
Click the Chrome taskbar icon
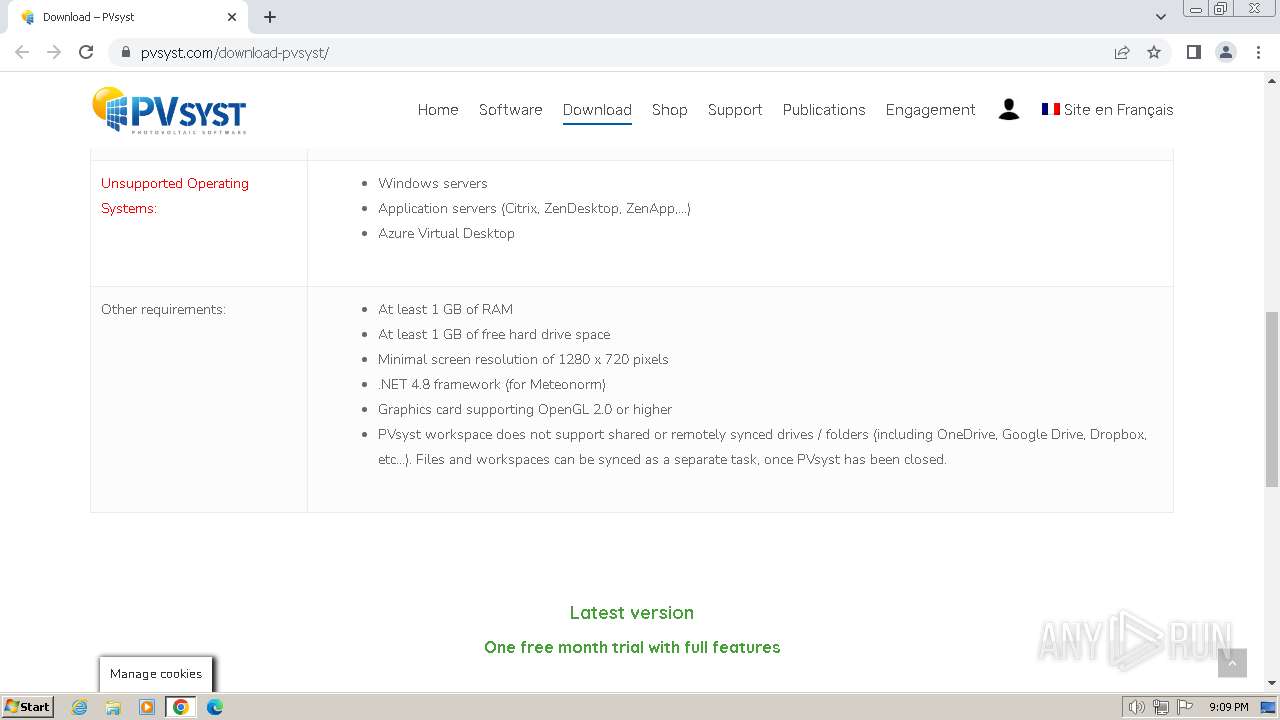181,707
